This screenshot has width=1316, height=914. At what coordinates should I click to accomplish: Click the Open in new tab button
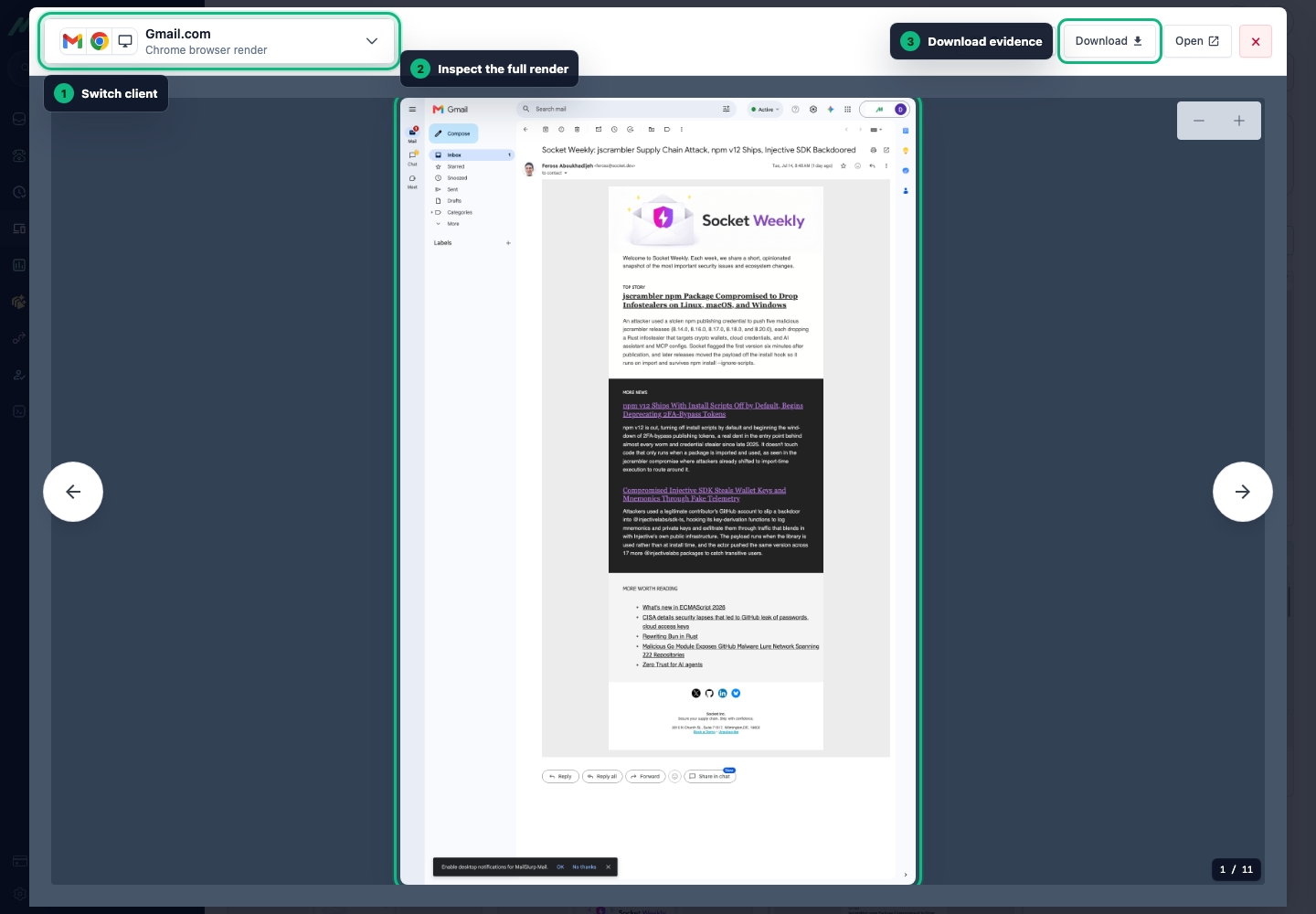pos(1197,41)
